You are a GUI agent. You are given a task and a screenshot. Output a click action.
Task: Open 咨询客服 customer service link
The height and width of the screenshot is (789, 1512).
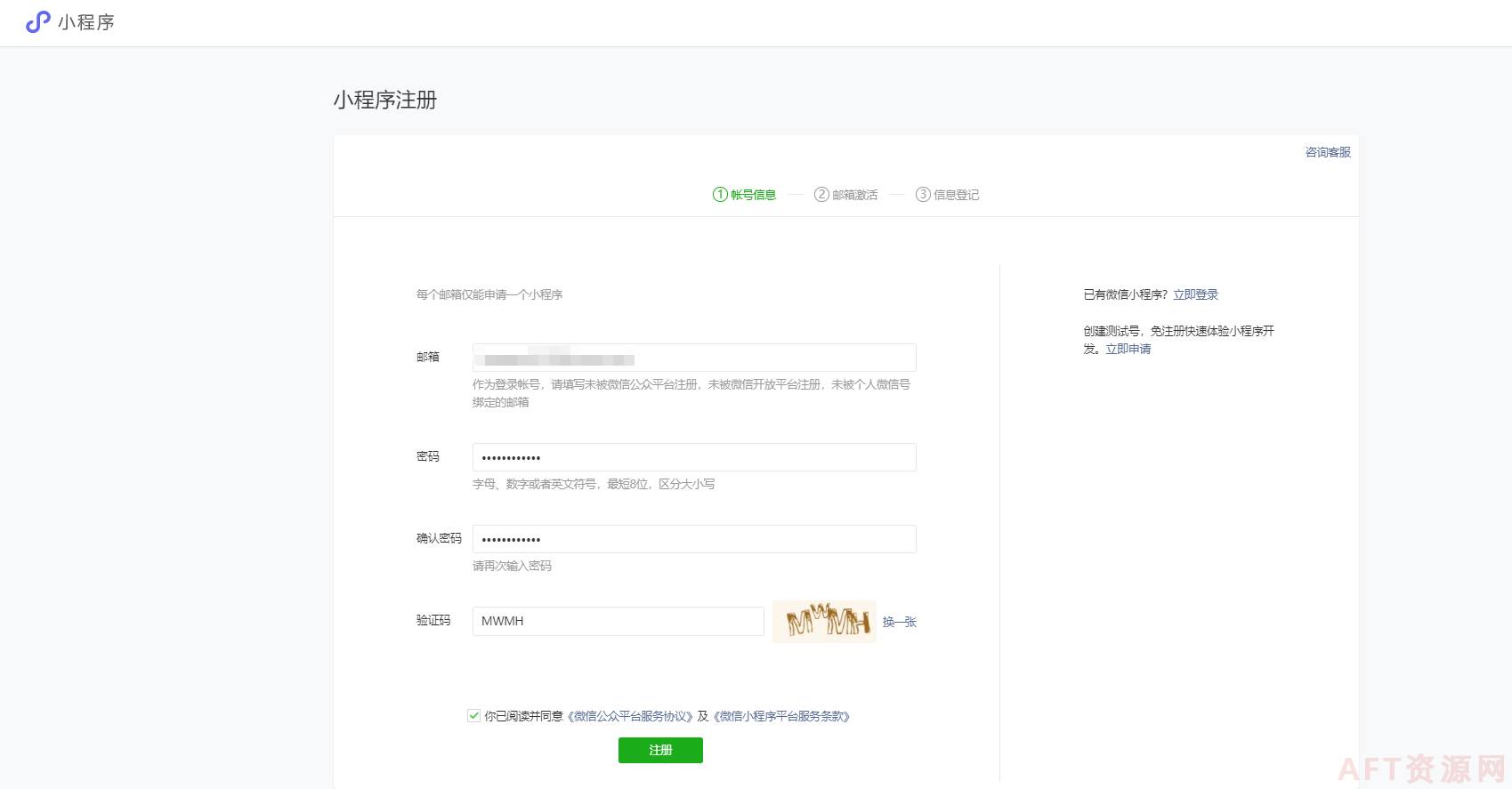1327,152
